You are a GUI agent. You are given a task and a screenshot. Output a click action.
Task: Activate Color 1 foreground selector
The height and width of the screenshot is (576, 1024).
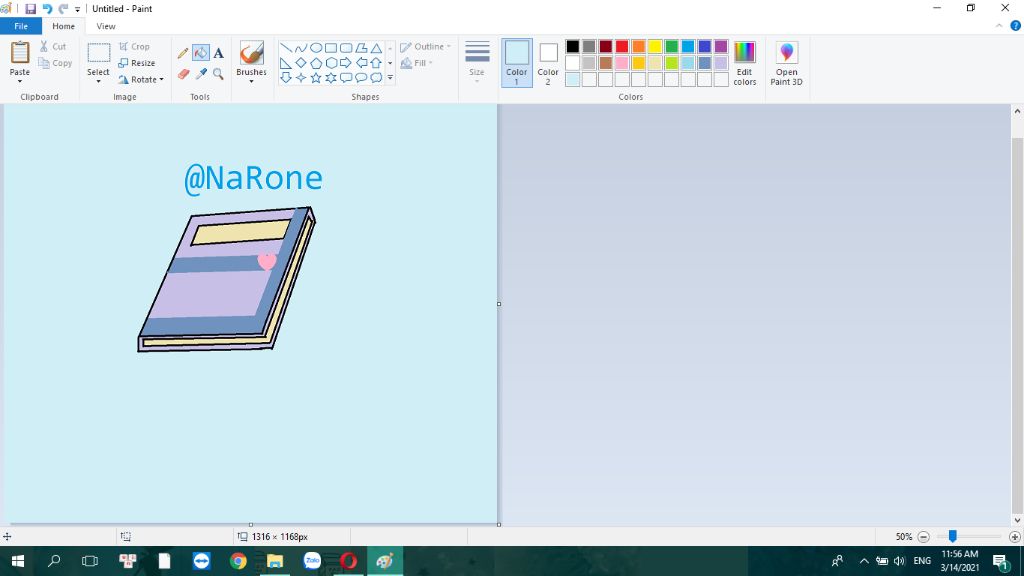tap(517, 63)
